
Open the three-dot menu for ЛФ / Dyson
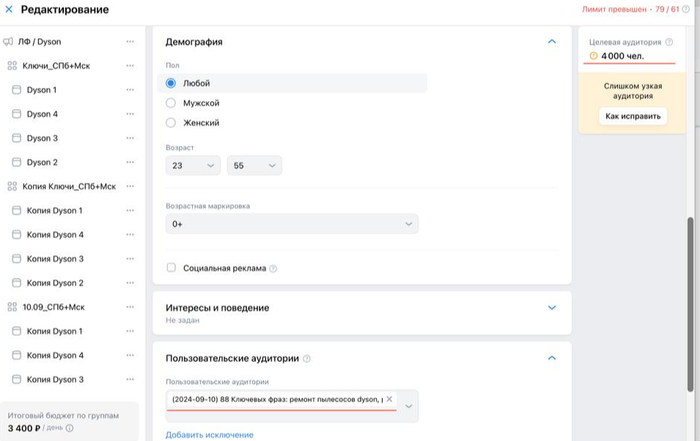[x=130, y=42]
